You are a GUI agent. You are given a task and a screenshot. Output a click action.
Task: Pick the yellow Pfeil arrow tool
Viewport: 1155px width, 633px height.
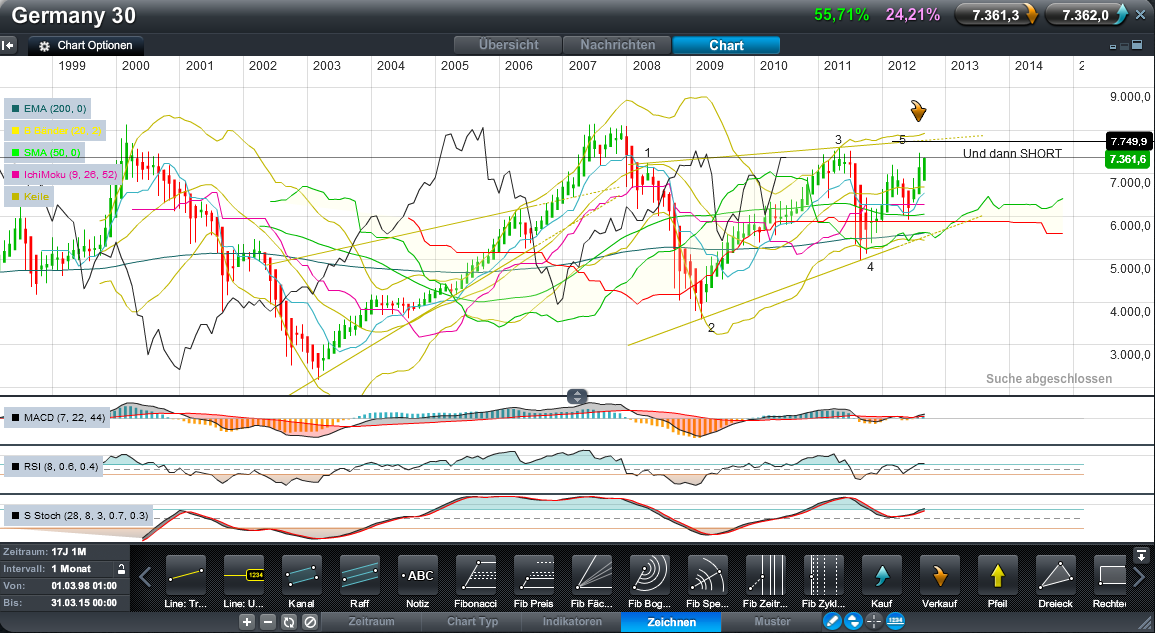tap(998, 575)
